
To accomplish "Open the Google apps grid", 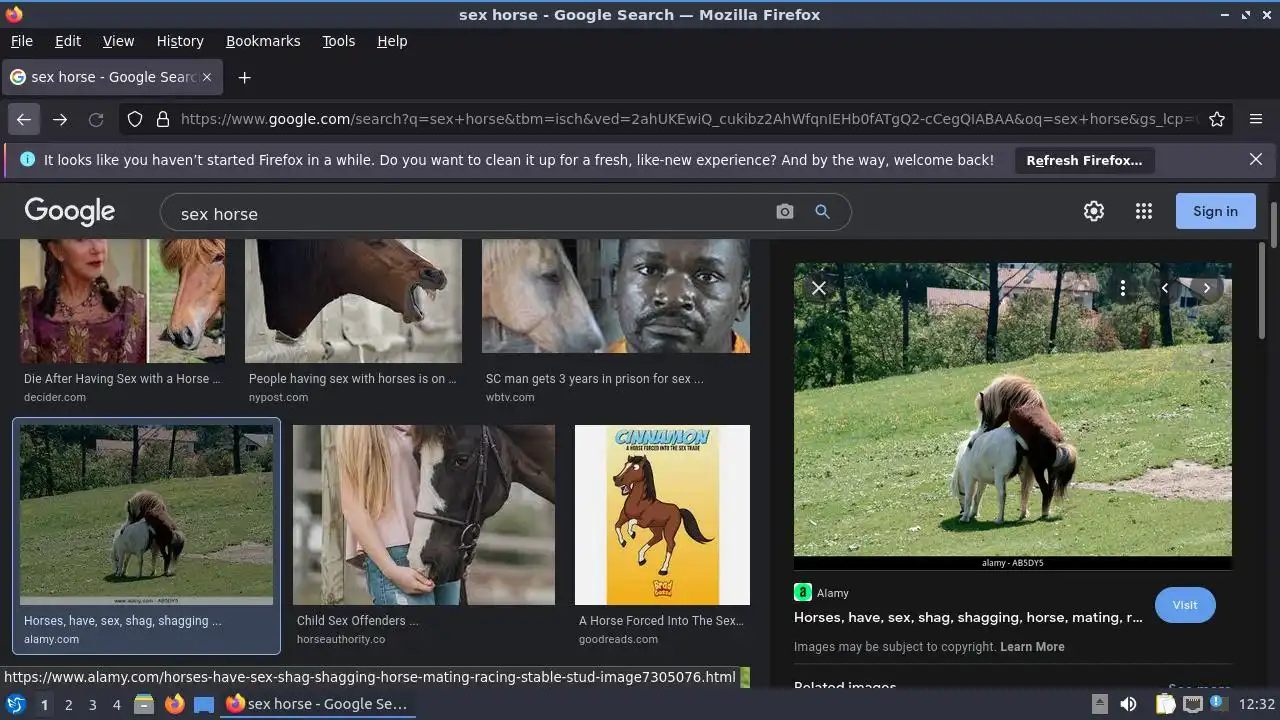I will pyautogui.click(x=1144, y=211).
